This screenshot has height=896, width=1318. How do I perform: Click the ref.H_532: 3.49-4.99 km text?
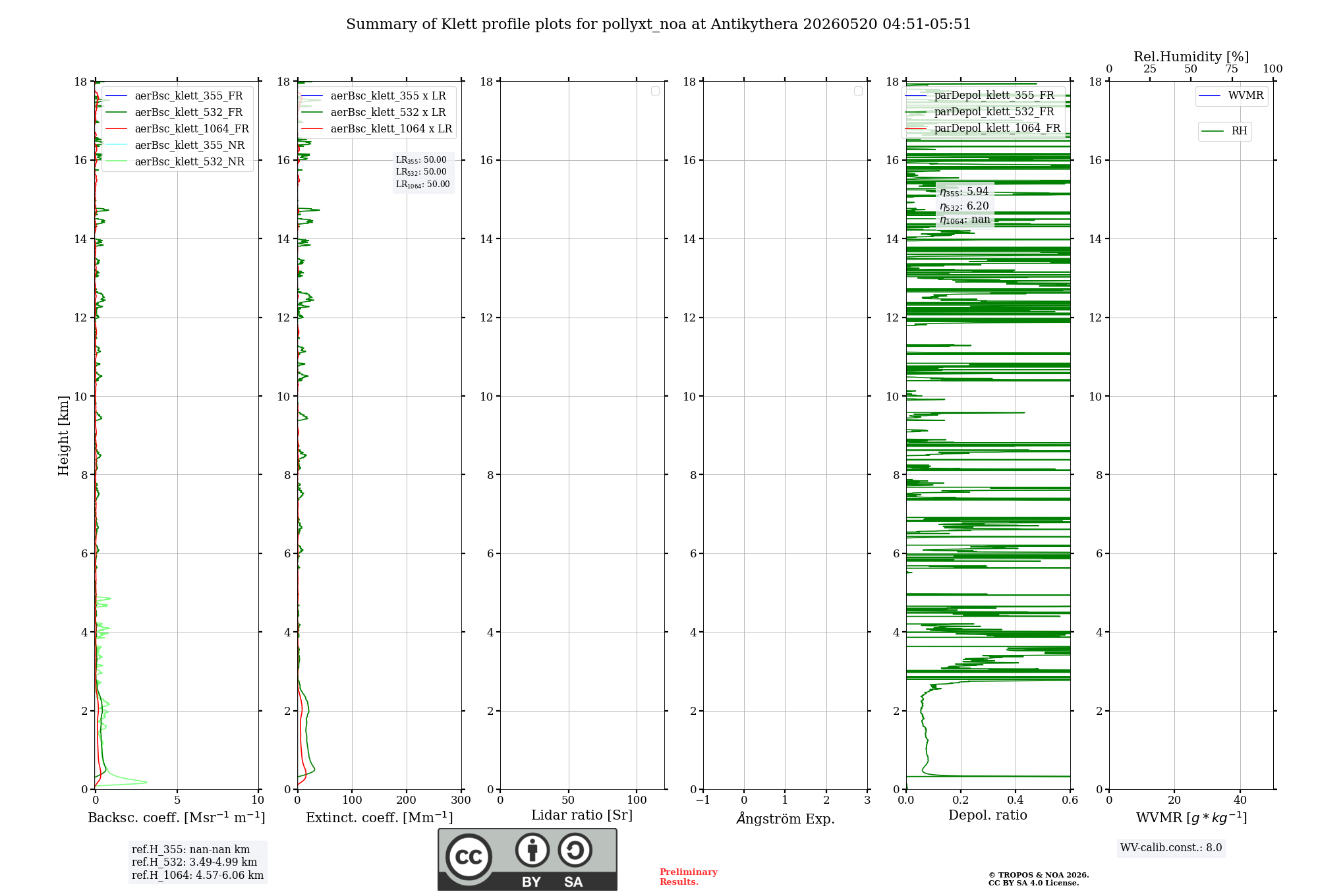[194, 862]
